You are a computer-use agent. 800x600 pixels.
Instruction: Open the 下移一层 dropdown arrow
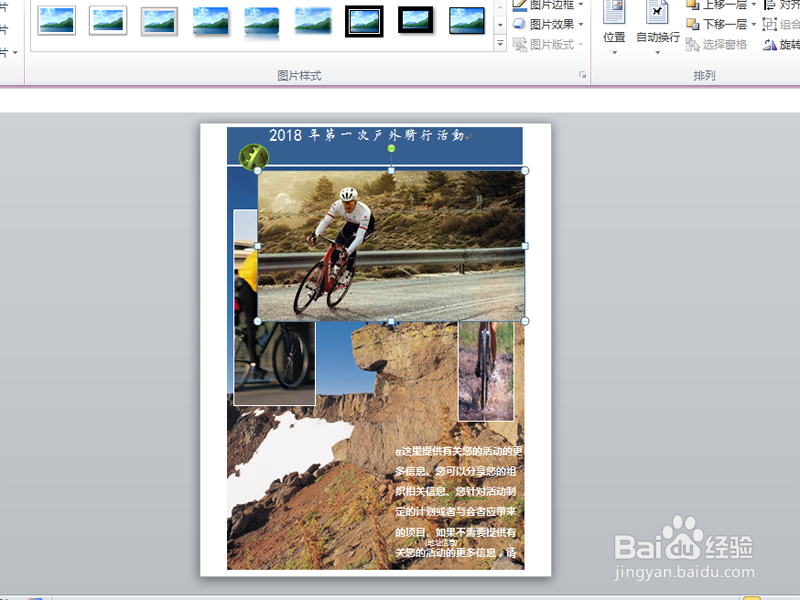753,24
